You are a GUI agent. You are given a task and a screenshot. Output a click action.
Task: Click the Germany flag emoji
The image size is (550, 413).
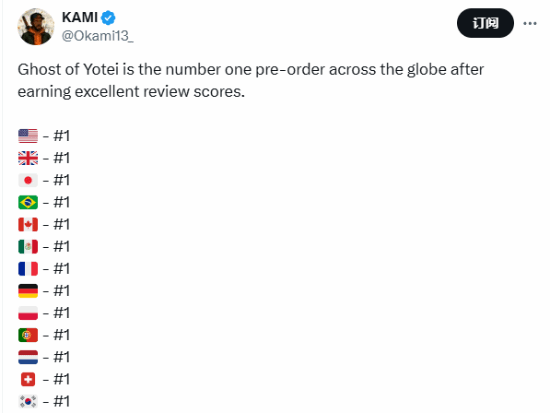point(28,291)
